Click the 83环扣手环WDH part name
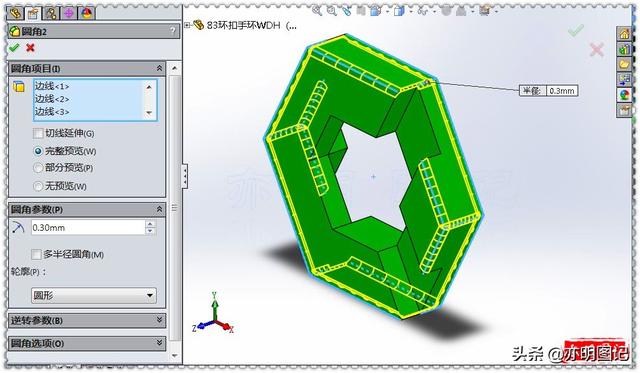Image resolution: width=640 pixels, height=373 pixels. [x=251, y=25]
